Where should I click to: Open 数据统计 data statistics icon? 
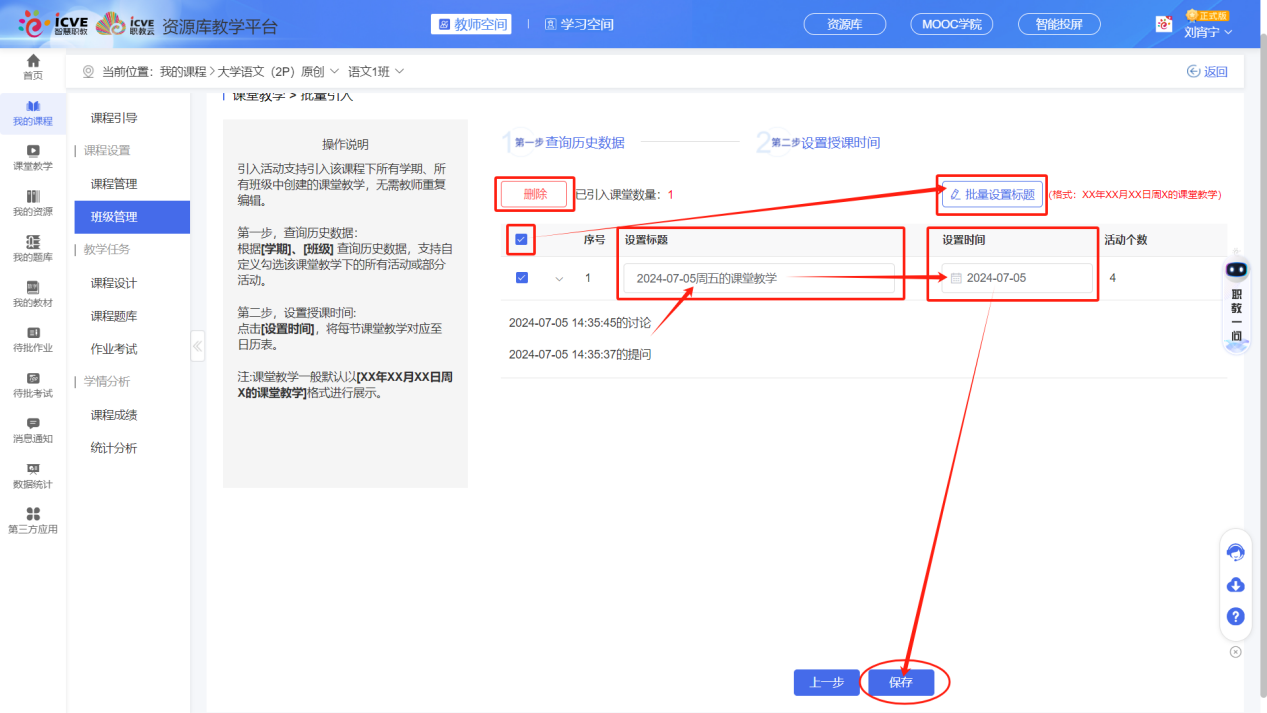pyautogui.click(x=33, y=478)
